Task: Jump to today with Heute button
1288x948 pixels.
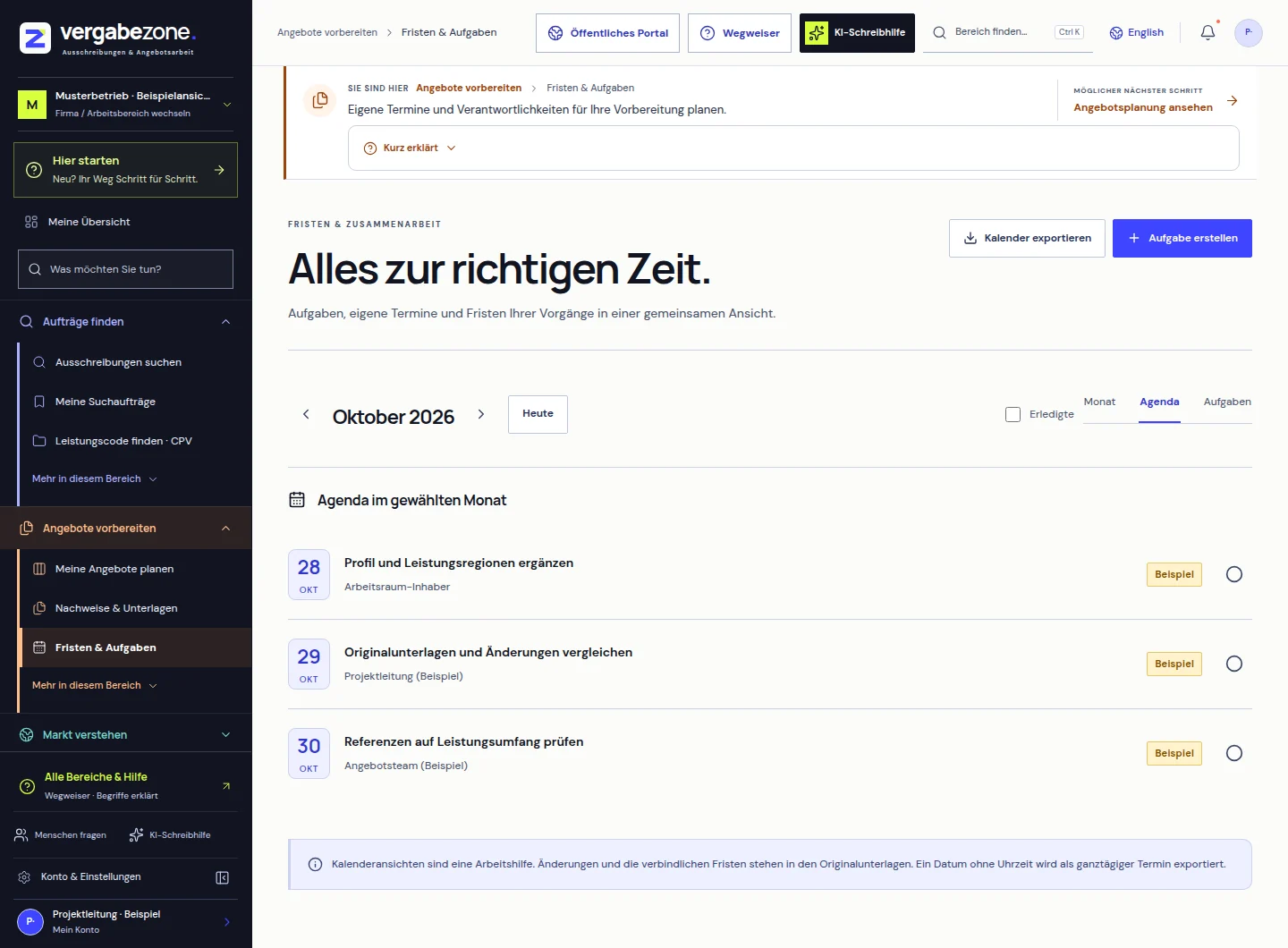Action: tap(538, 414)
